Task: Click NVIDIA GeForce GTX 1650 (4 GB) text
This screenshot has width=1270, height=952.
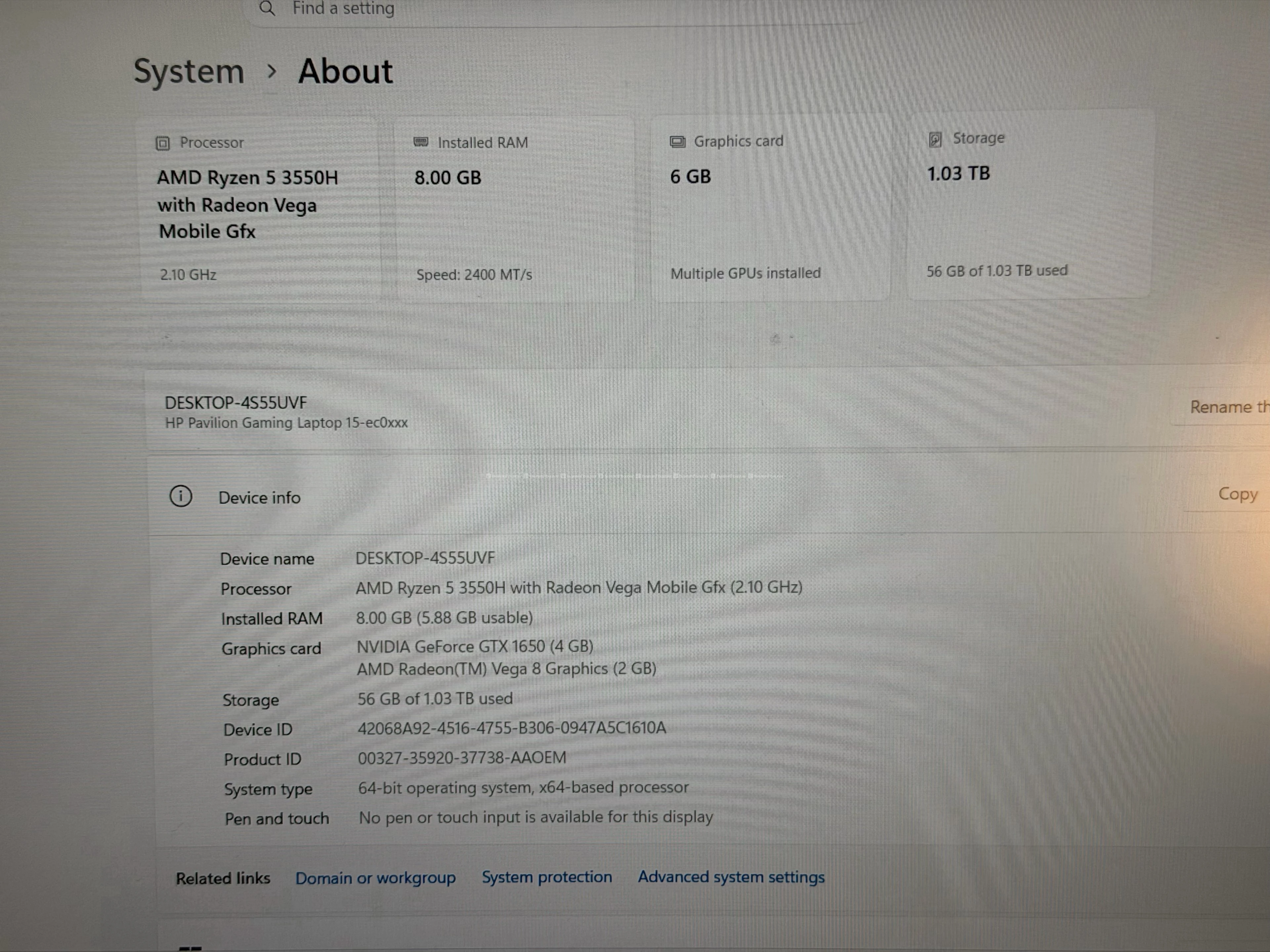Action: (x=475, y=647)
